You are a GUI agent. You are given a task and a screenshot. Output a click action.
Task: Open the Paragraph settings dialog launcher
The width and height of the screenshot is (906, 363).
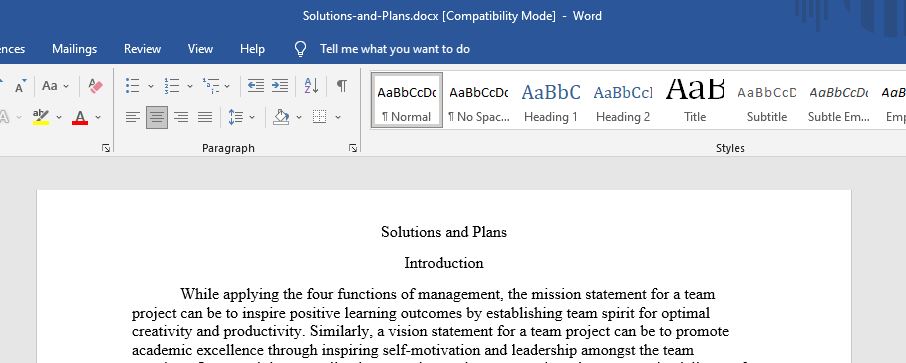353,149
